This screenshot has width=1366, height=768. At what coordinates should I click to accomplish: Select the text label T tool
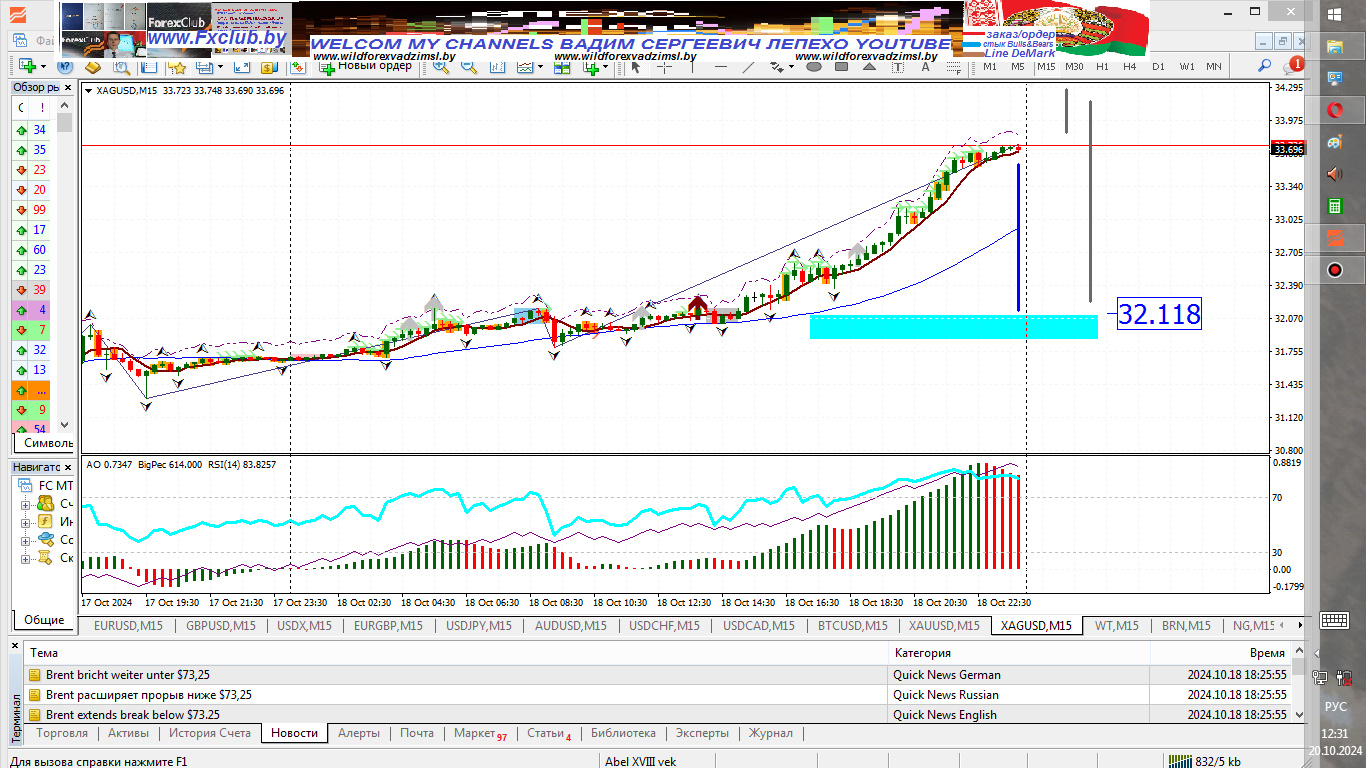pyautogui.click(x=897, y=67)
